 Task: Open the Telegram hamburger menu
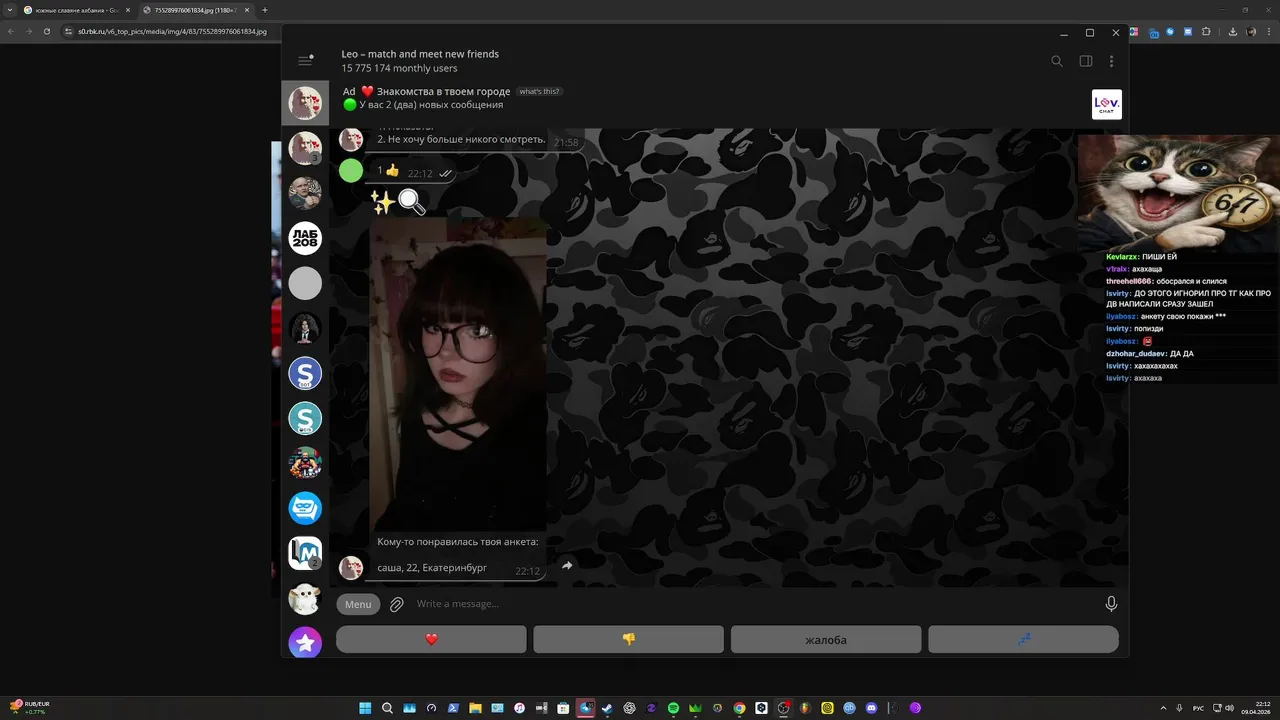(305, 61)
